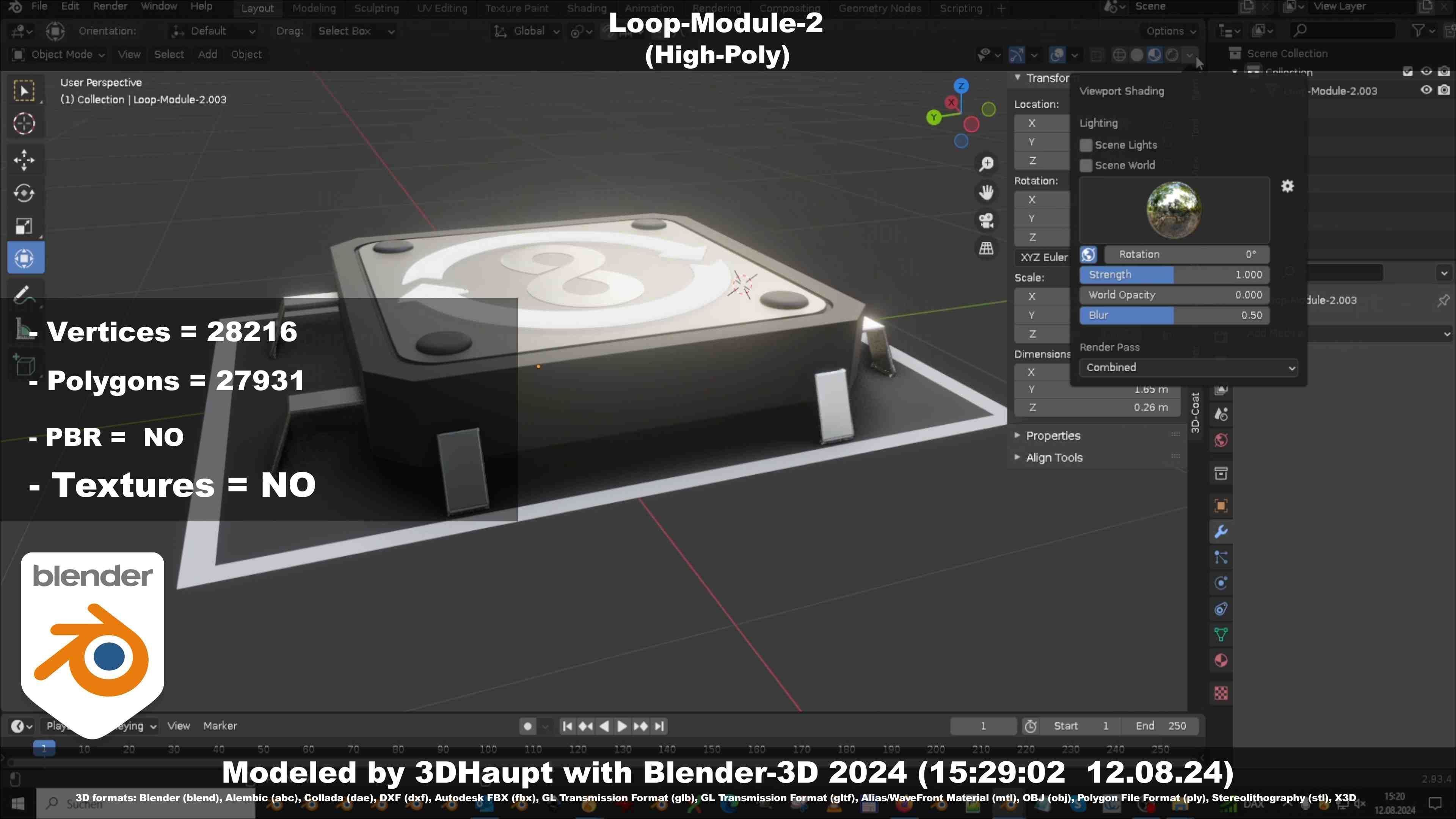
Task: Open the Orientation Default dropdown
Action: pyautogui.click(x=213, y=31)
